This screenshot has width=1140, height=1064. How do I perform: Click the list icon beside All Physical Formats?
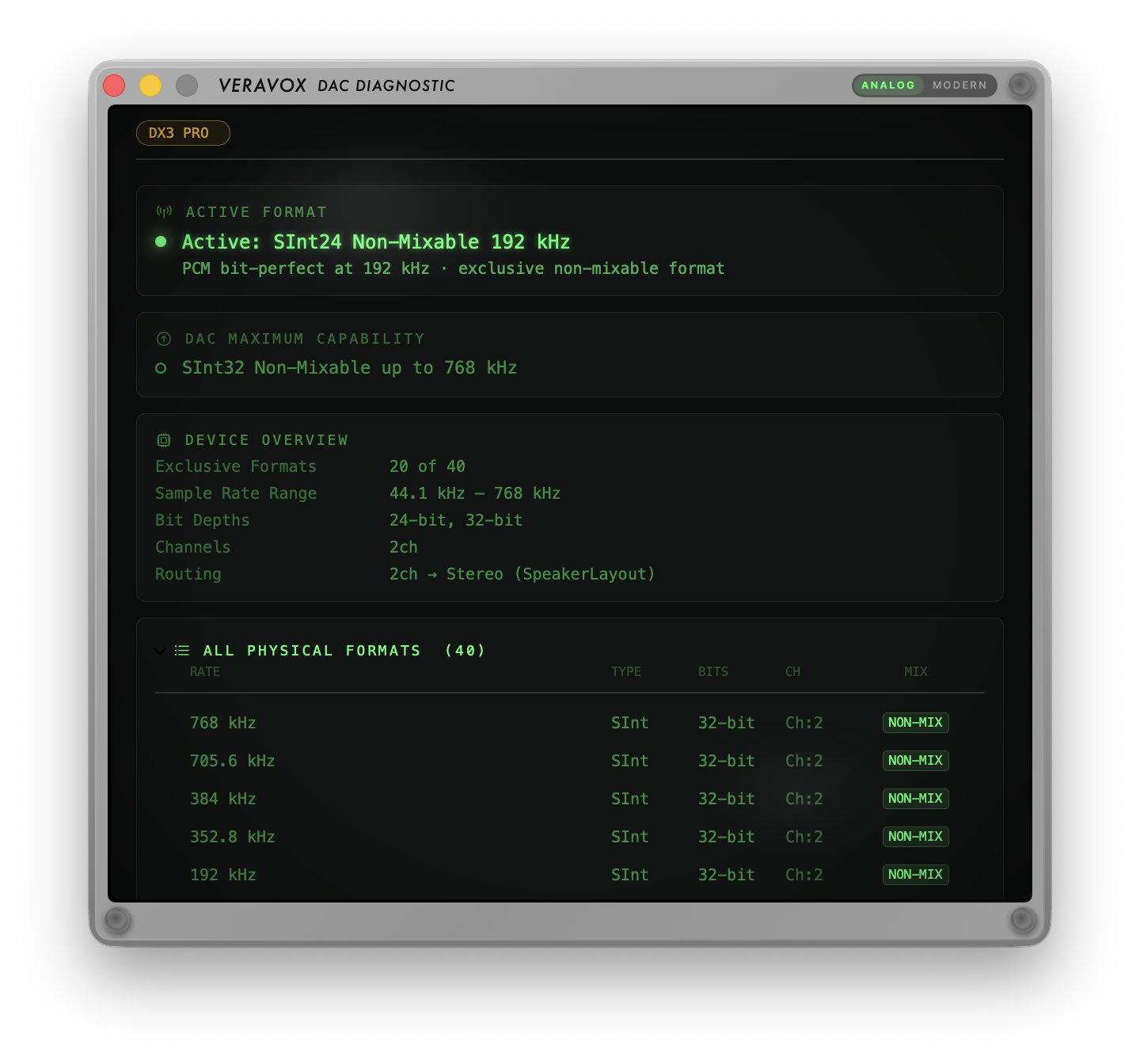pos(182,651)
